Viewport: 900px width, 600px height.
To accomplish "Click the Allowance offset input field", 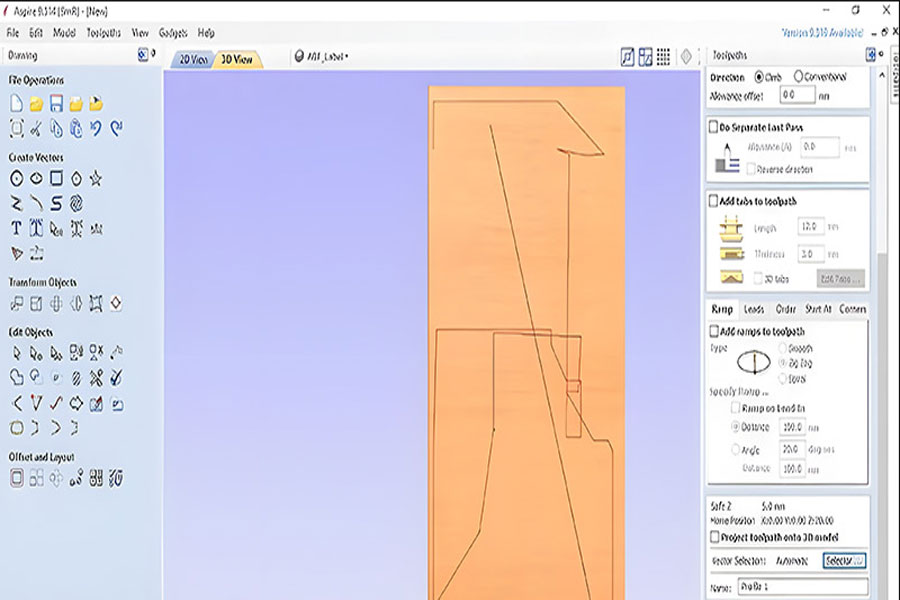I will [x=797, y=95].
